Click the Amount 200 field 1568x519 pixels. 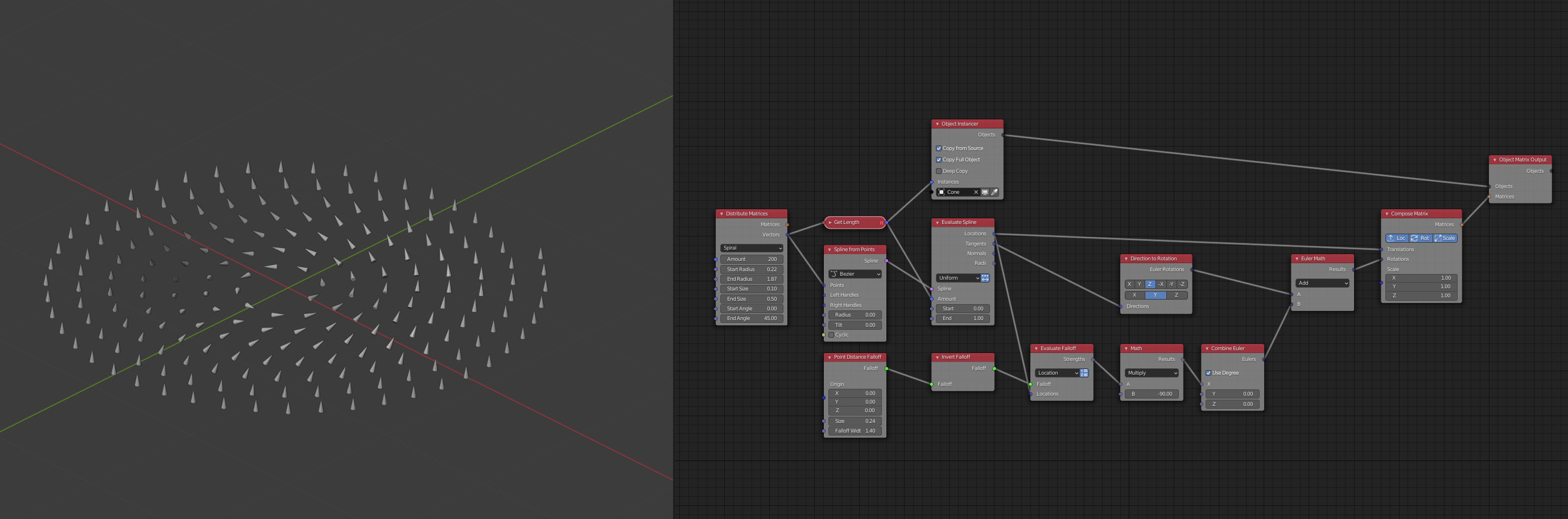coord(751,260)
